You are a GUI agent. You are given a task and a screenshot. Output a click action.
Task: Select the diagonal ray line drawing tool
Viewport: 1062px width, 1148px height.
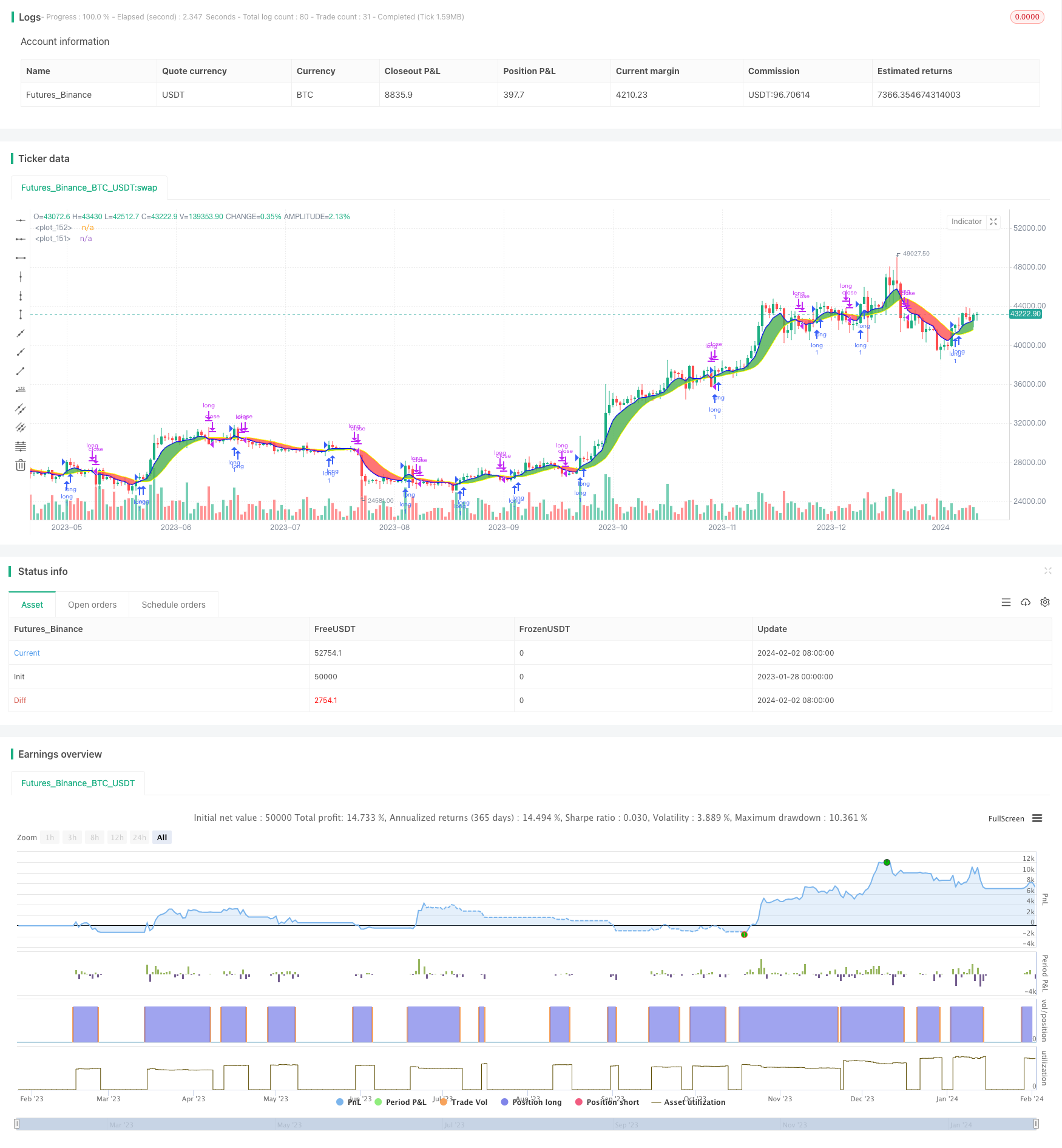[21, 352]
